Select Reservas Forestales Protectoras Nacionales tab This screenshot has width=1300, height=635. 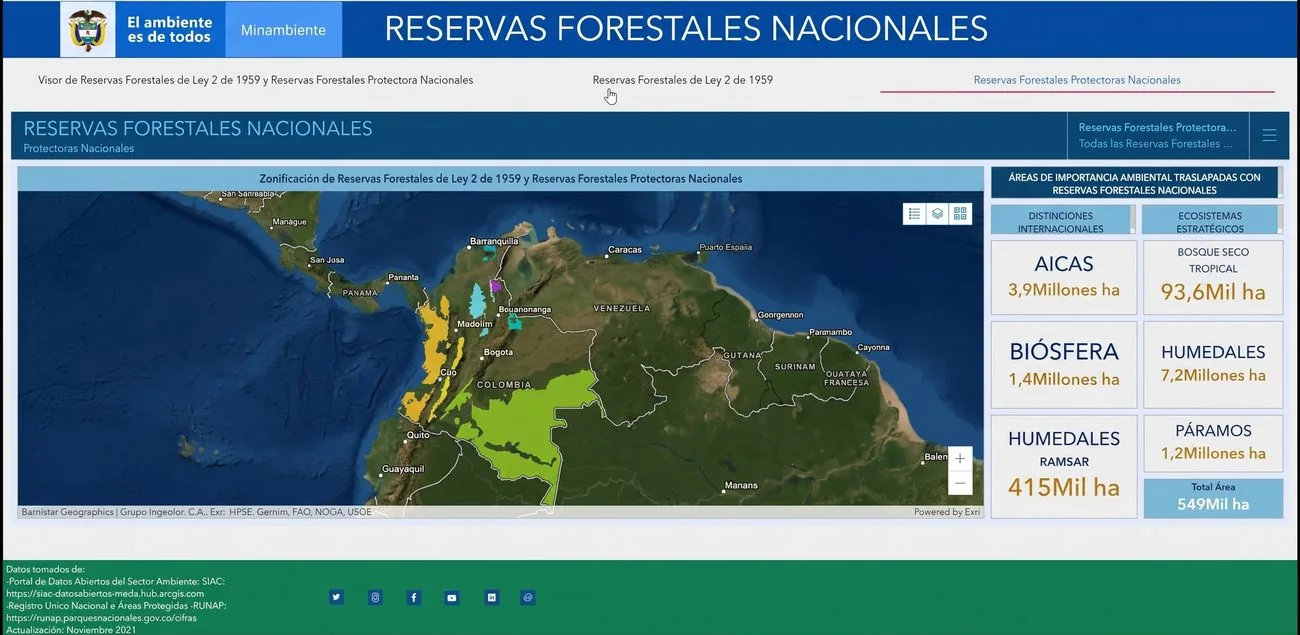click(x=1077, y=80)
